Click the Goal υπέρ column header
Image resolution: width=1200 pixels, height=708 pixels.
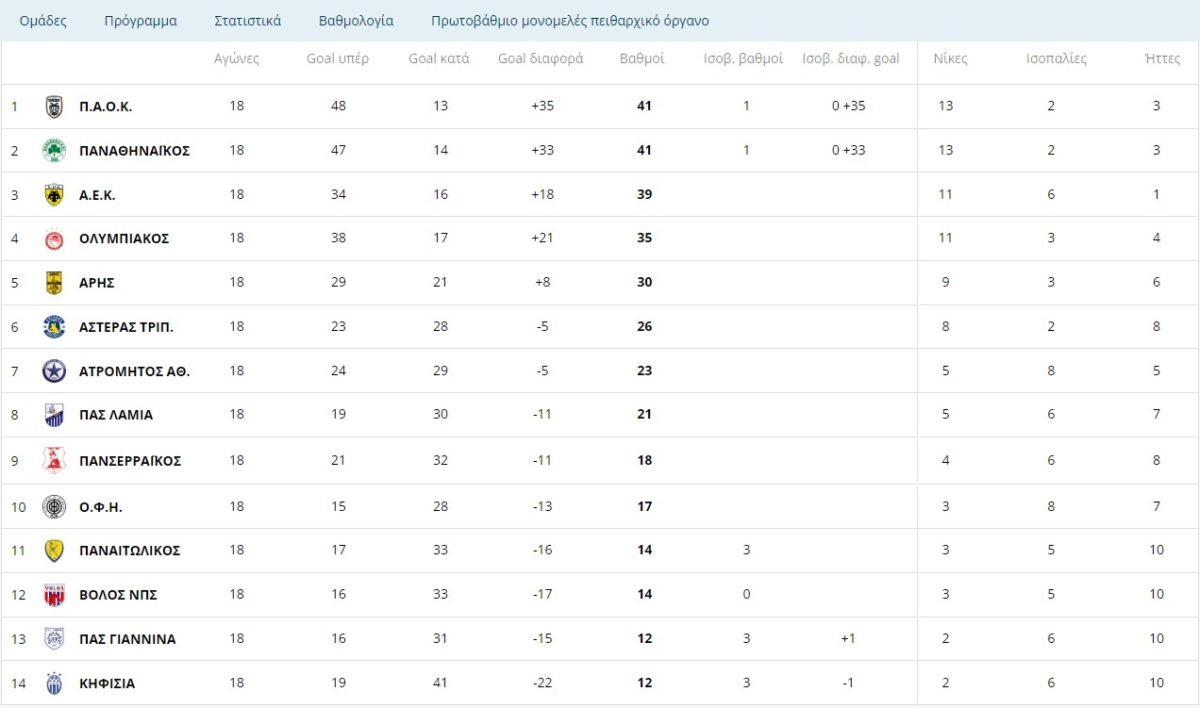coord(338,59)
